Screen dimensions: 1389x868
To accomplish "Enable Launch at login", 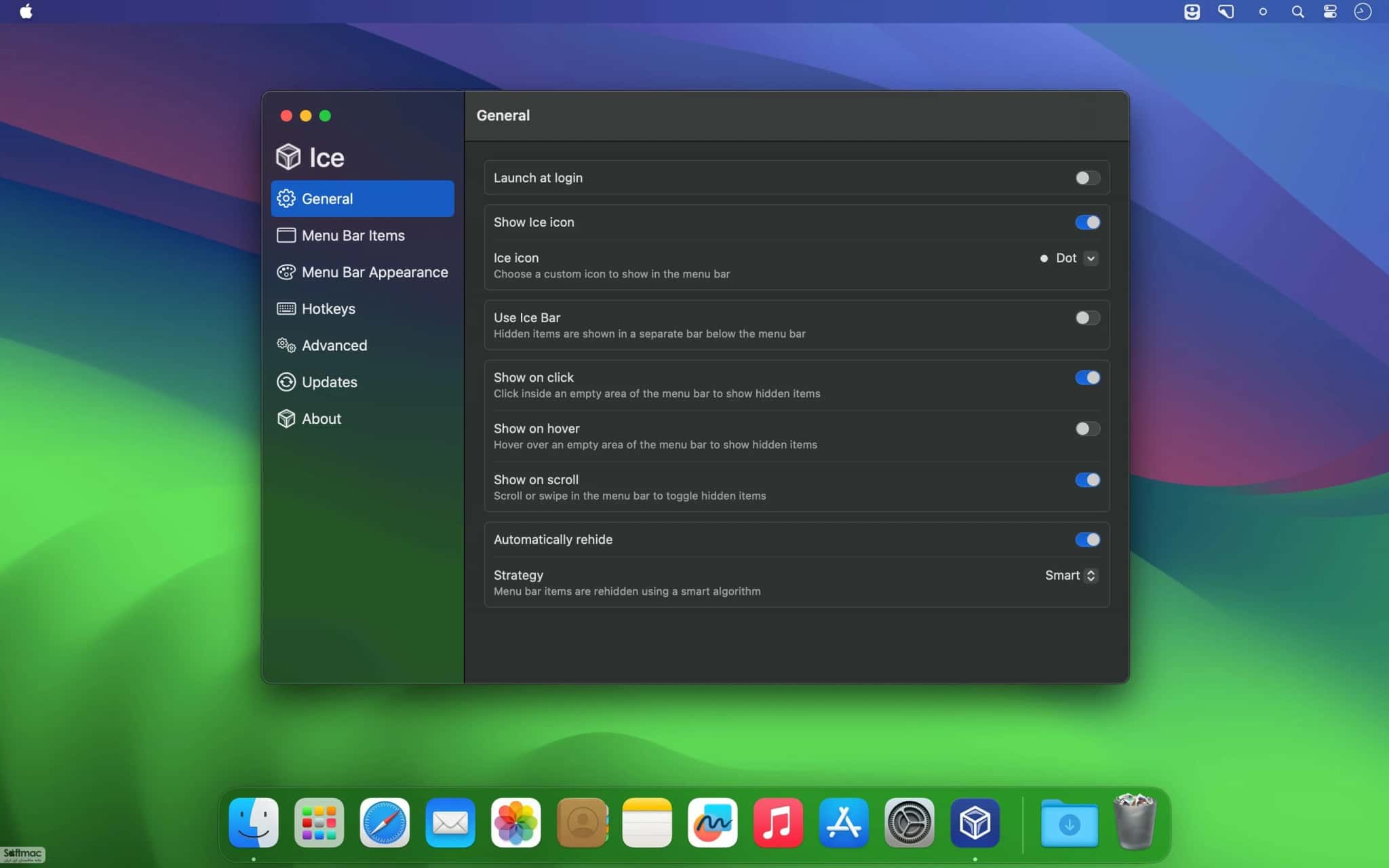I will (x=1087, y=178).
